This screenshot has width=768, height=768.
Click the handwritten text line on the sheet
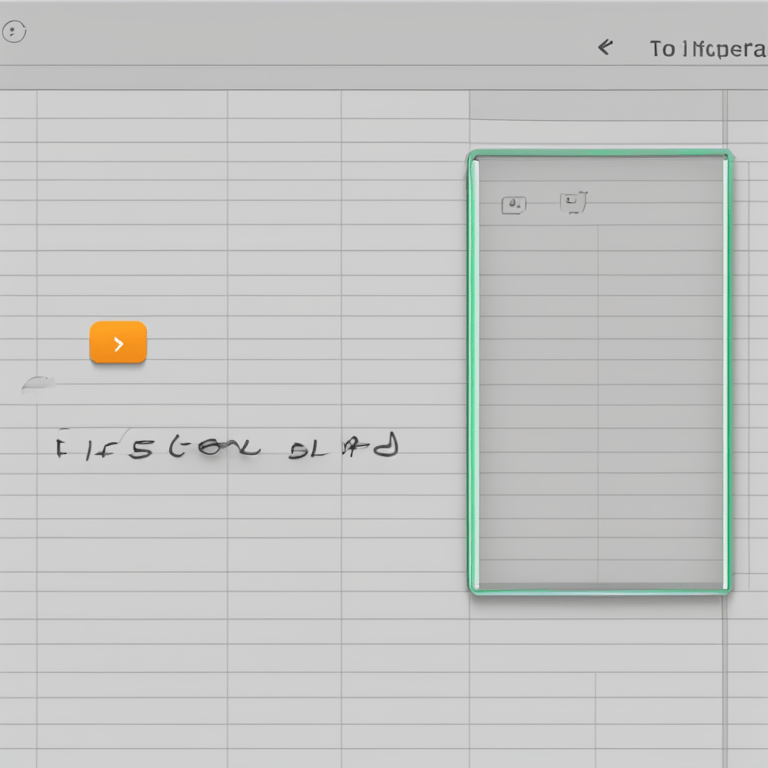227,446
